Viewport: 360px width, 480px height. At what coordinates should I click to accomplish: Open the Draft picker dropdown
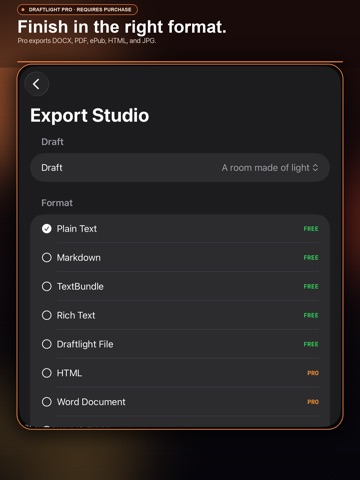[x=180, y=168]
